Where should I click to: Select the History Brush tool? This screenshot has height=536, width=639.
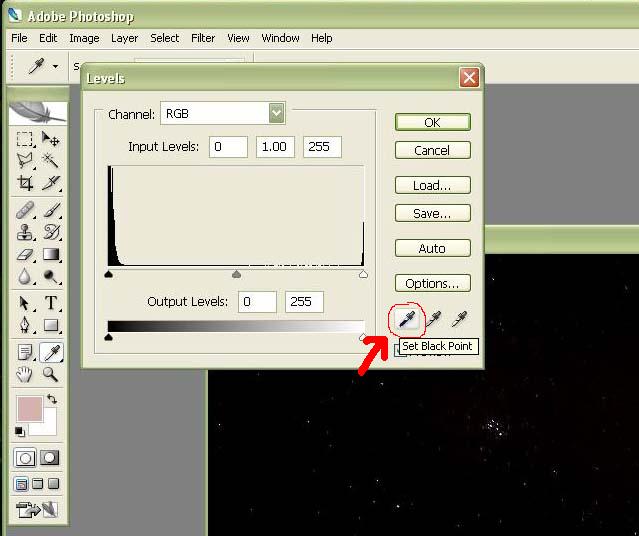click(x=51, y=232)
